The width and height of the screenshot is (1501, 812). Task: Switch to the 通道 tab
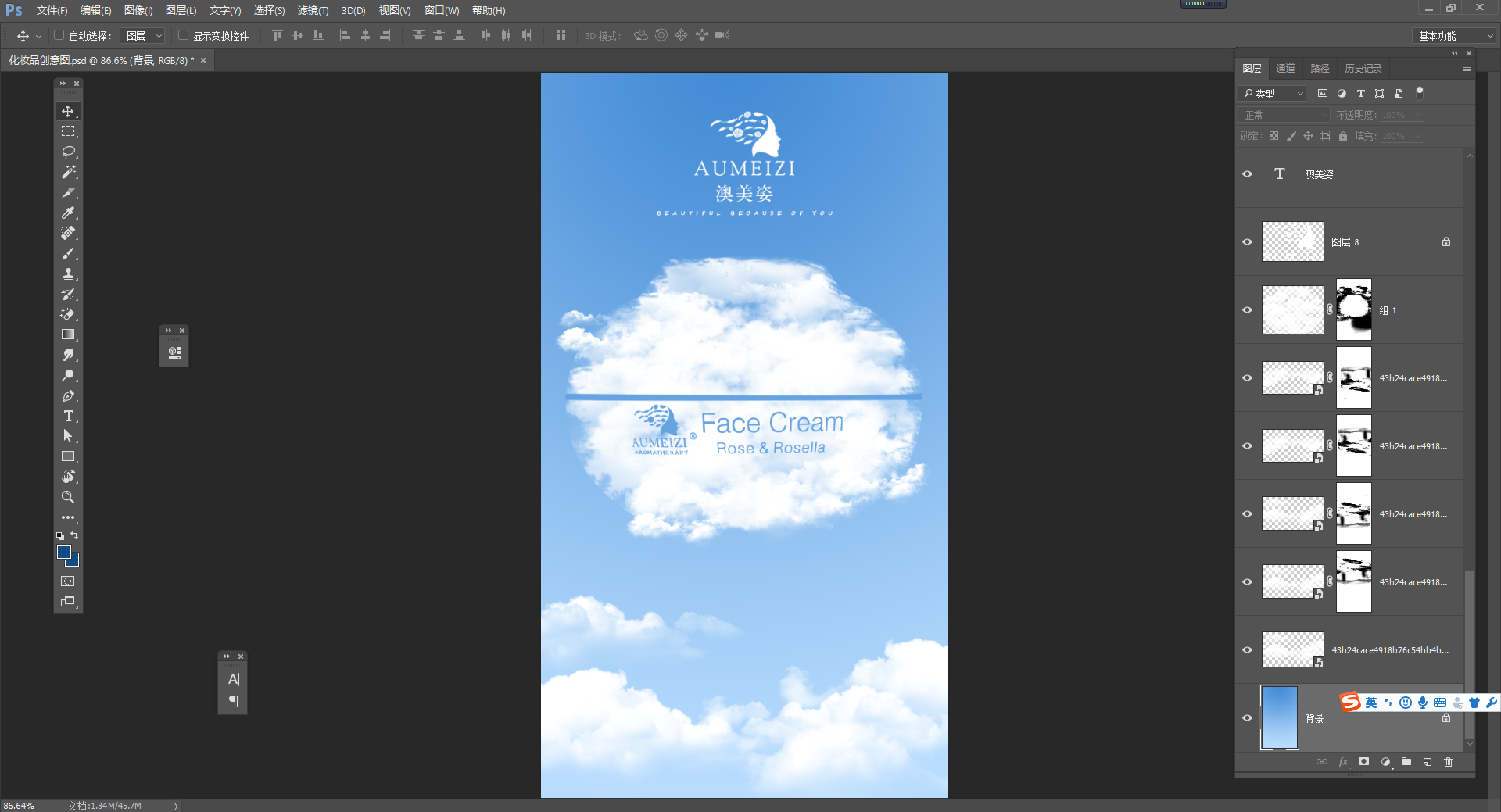click(x=1285, y=69)
